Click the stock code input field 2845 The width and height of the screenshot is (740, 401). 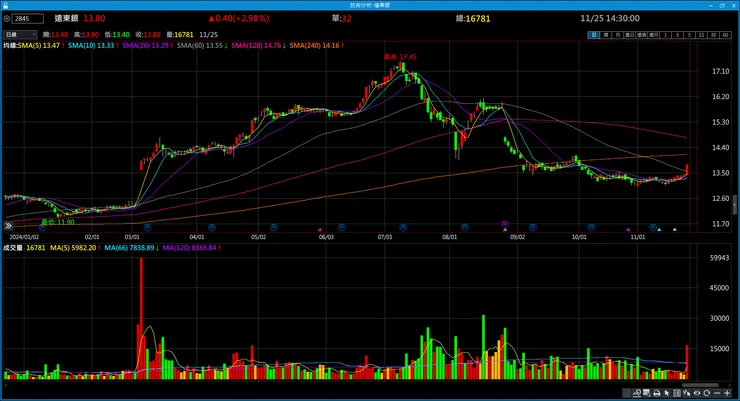[x=28, y=18]
